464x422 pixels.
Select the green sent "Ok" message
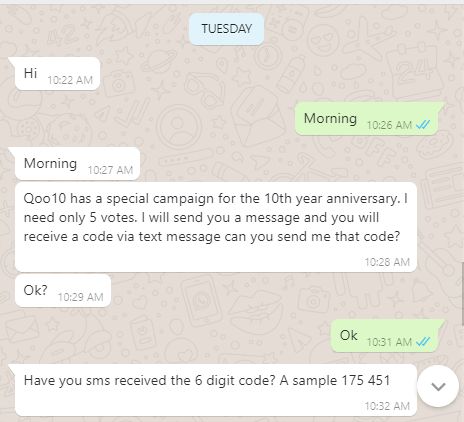click(x=384, y=336)
